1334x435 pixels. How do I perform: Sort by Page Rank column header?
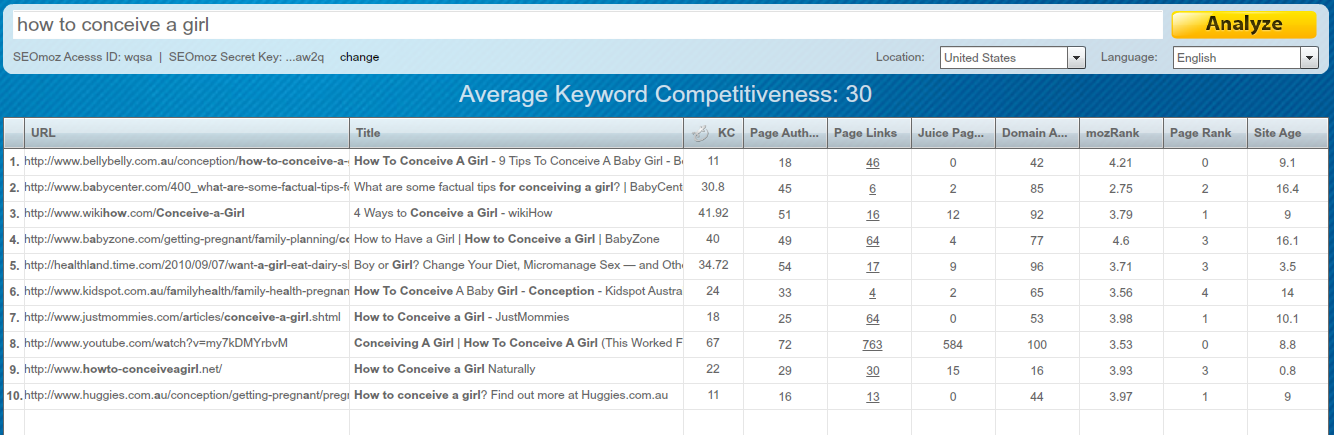click(1205, 133)
